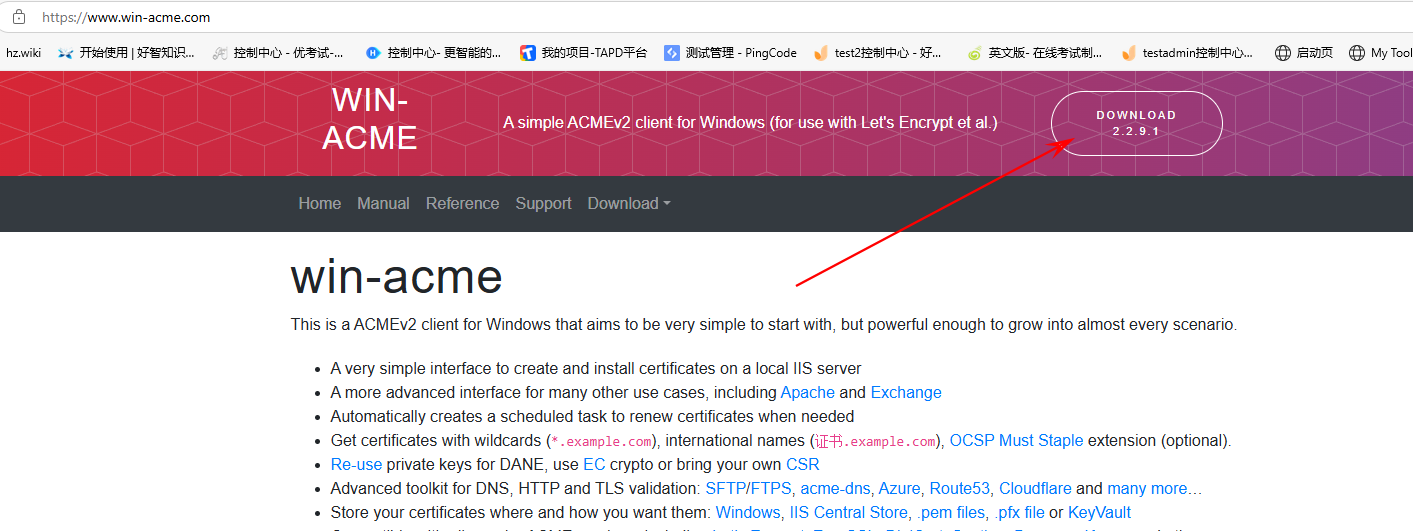Follow the Apache link
This screenshot has height=531, width=1413.
[x=807, y=392]
